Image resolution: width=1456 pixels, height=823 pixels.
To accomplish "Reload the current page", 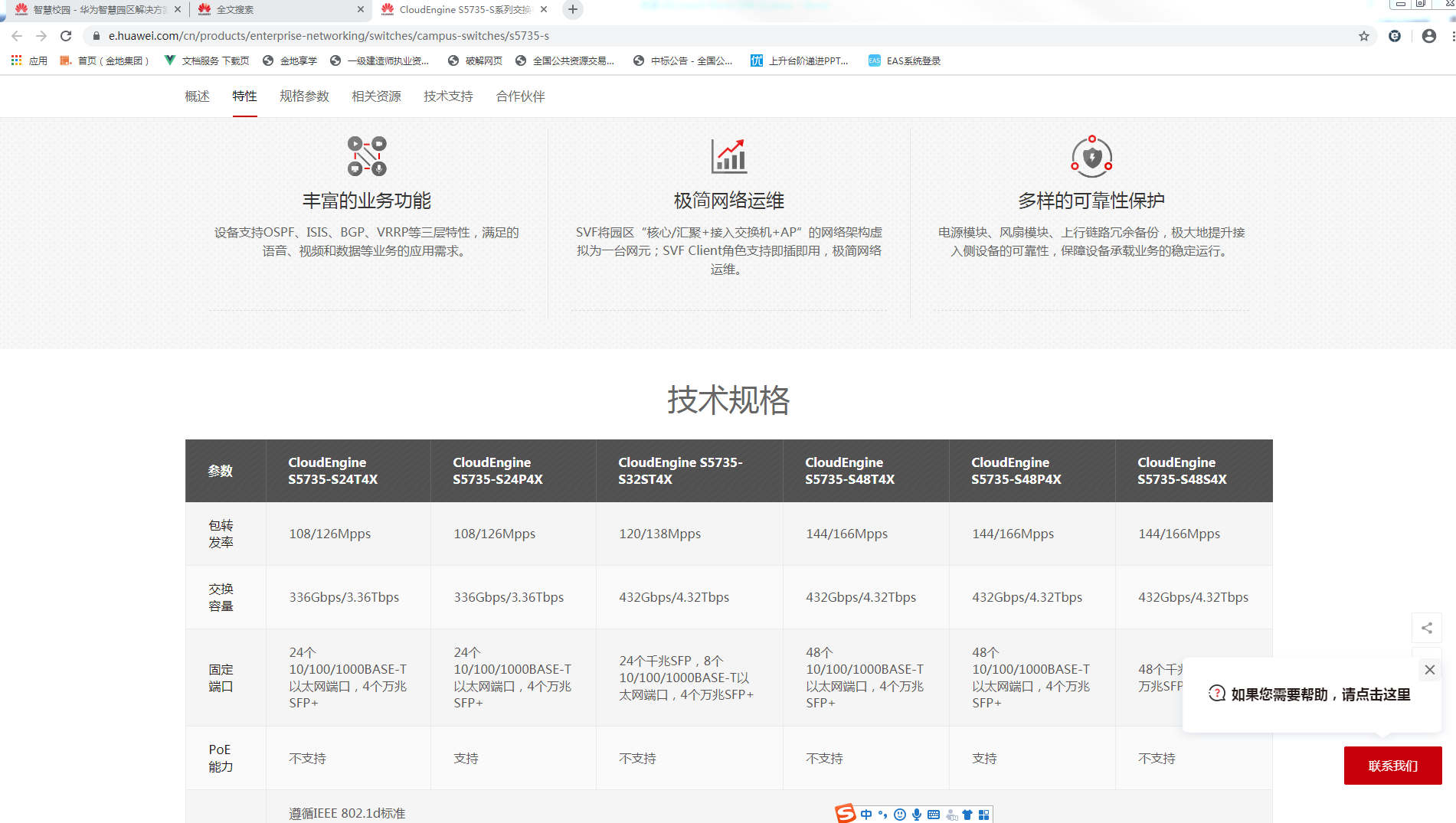I will (x=66, y=36).
